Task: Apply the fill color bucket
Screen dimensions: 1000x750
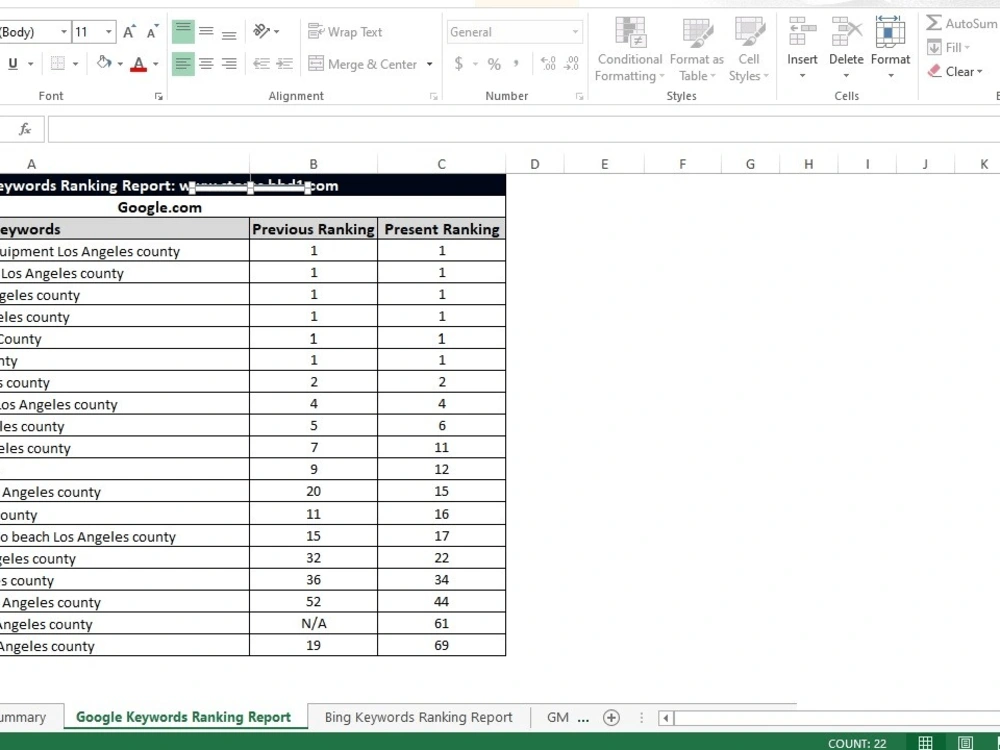Action: tap(104, 63)
